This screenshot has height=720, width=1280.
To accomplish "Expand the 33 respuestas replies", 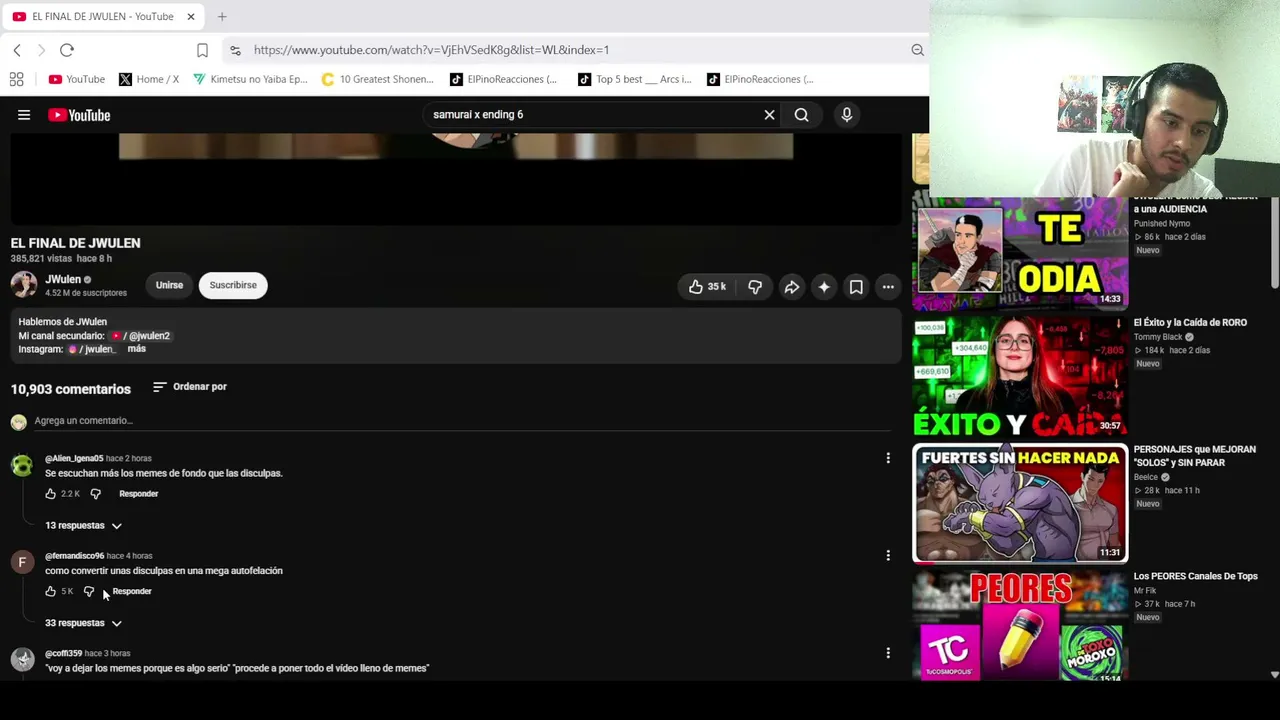I will click(83, 623).
